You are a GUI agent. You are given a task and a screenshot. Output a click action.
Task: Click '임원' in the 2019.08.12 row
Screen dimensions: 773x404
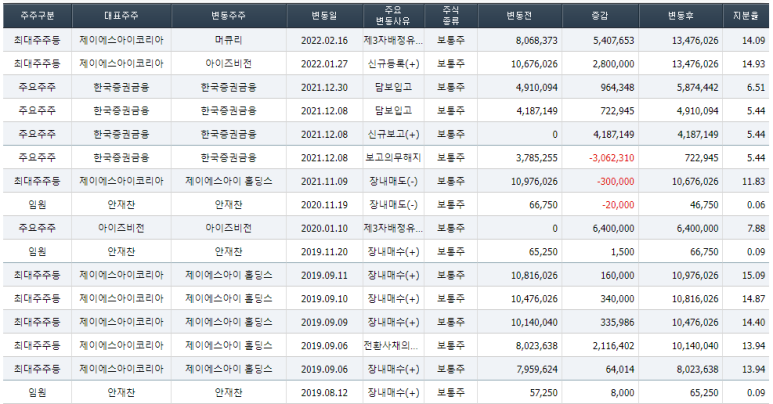(37, 393)
